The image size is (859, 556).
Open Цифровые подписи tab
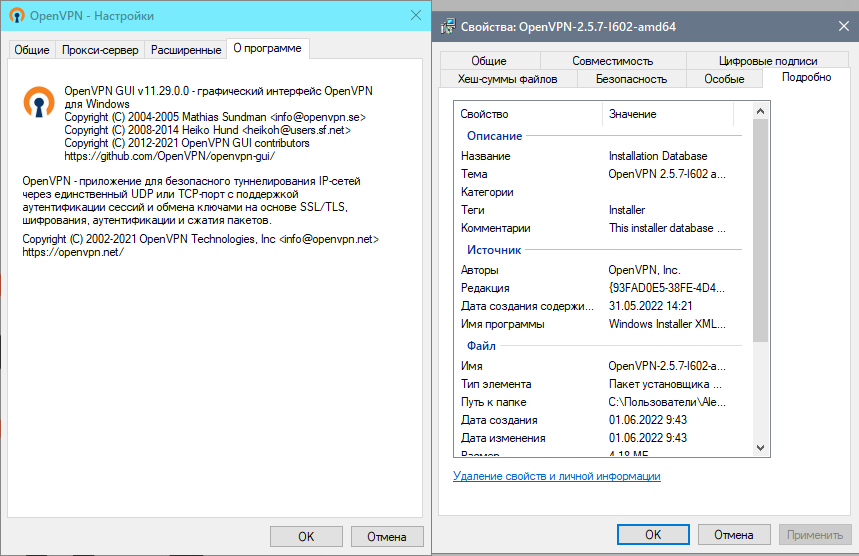coord(768,61)
